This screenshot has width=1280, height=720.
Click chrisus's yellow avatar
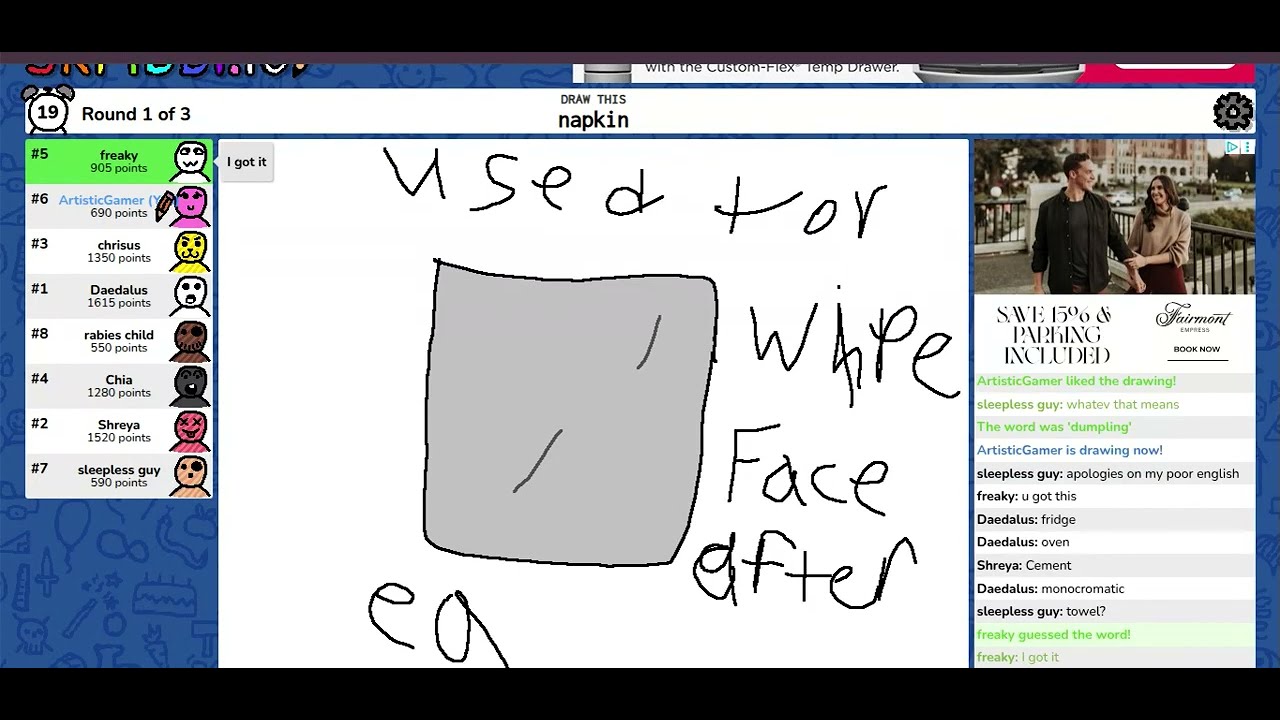(190, 250)
